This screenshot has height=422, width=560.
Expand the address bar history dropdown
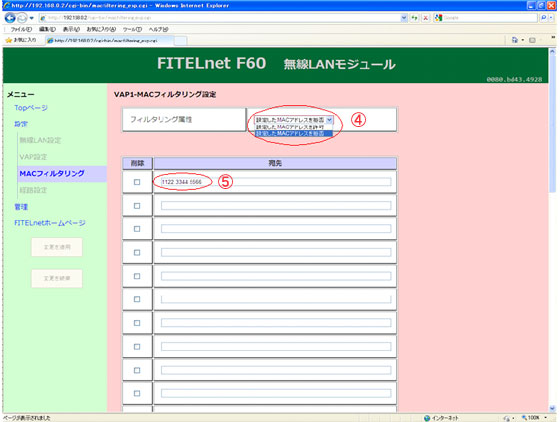(404, 17)
